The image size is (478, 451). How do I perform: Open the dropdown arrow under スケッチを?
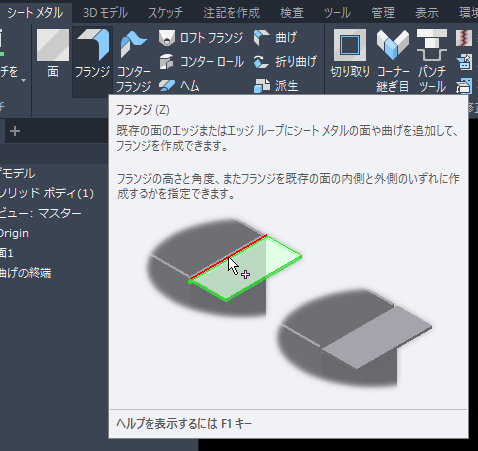[24, 81]
